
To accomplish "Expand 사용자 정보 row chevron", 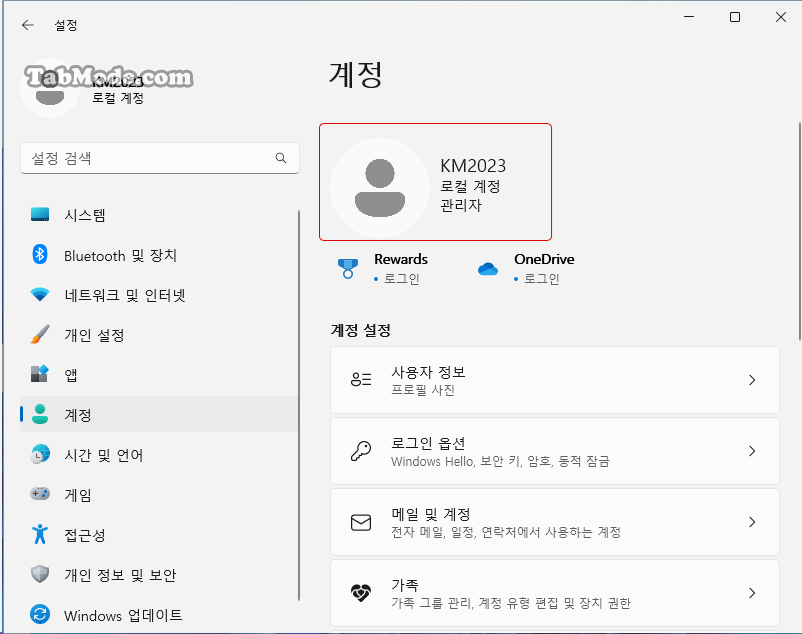I will (752, 380).
